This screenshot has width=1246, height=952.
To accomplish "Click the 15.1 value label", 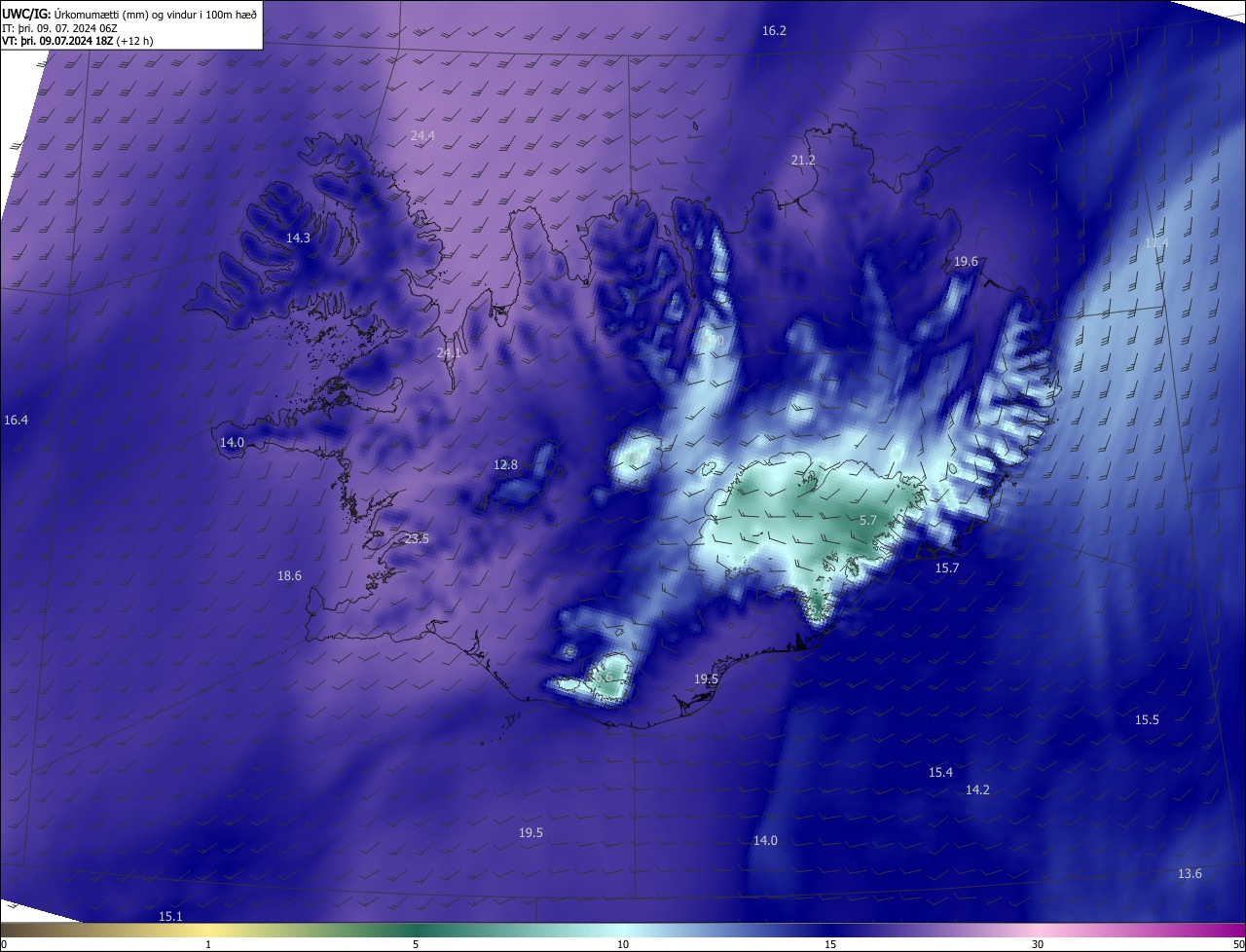I will coord(170,917).
